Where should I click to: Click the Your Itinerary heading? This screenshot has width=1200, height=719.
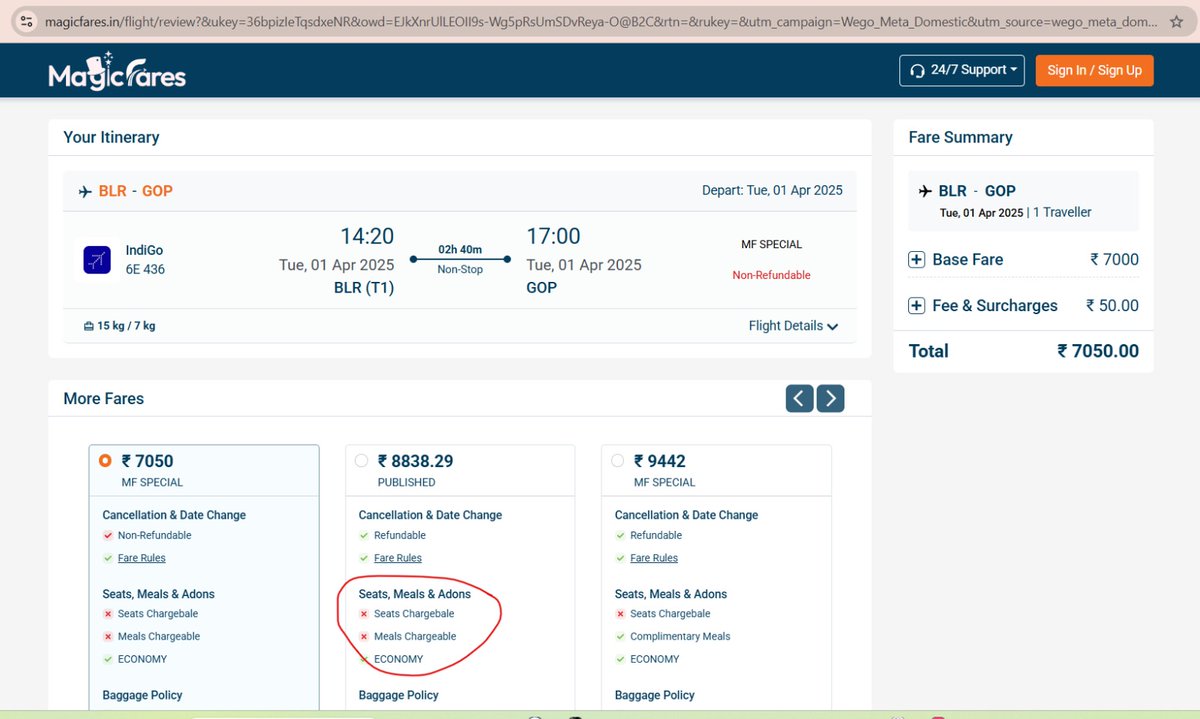click(111, 137)
